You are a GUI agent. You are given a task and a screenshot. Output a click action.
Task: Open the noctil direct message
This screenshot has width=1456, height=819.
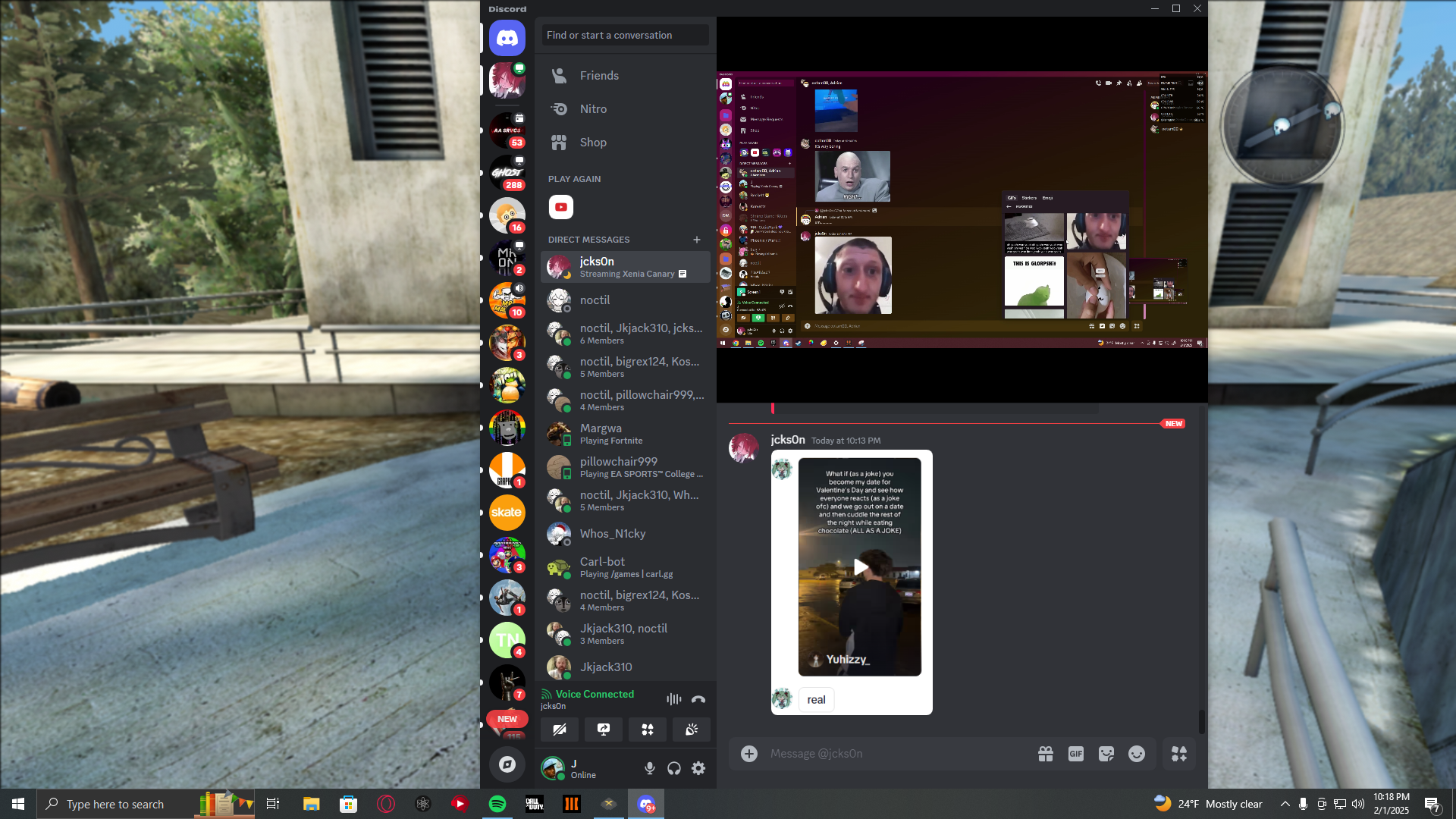click(595, 300)
